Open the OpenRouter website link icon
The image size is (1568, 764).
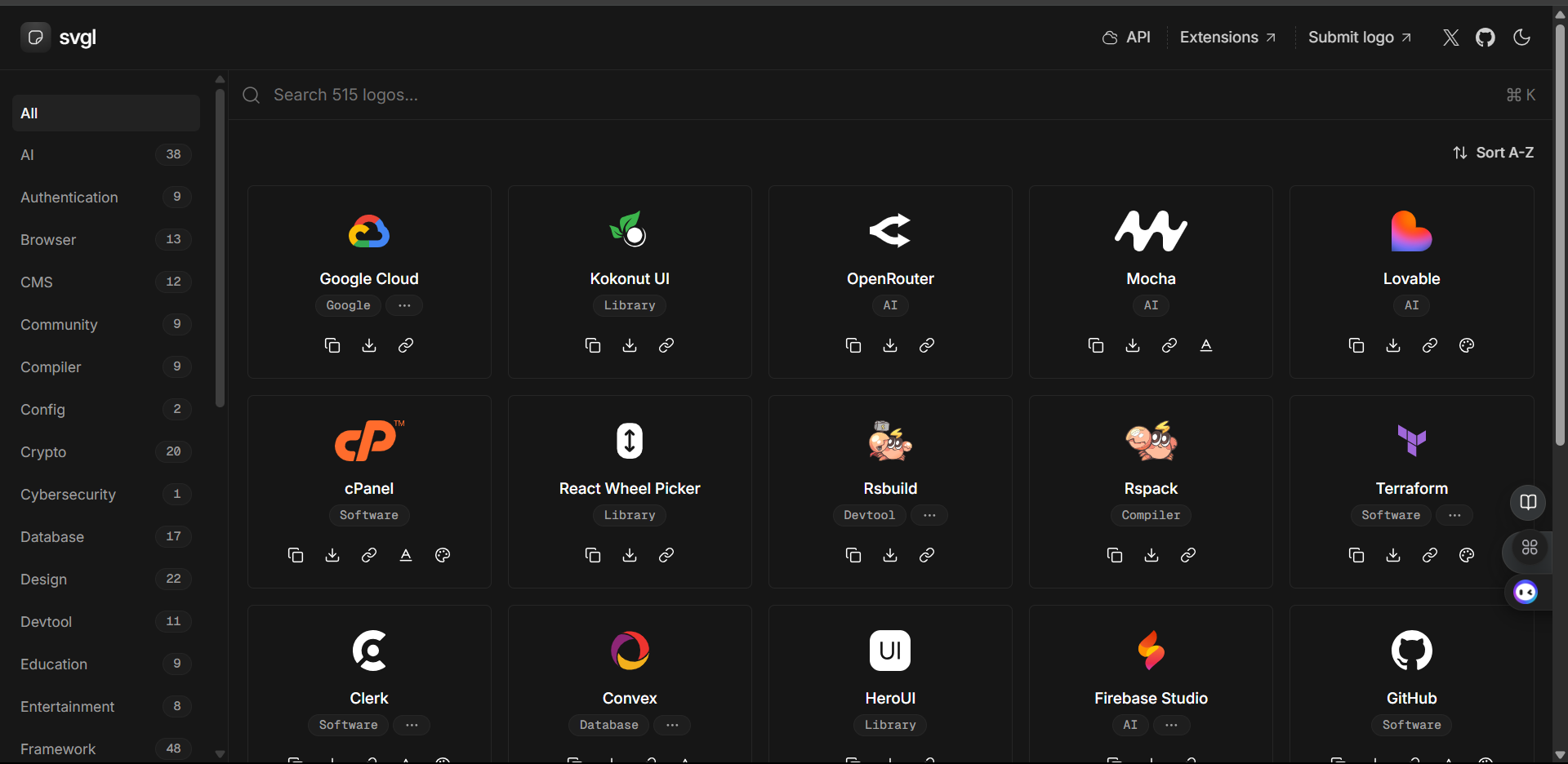[927, 345]
